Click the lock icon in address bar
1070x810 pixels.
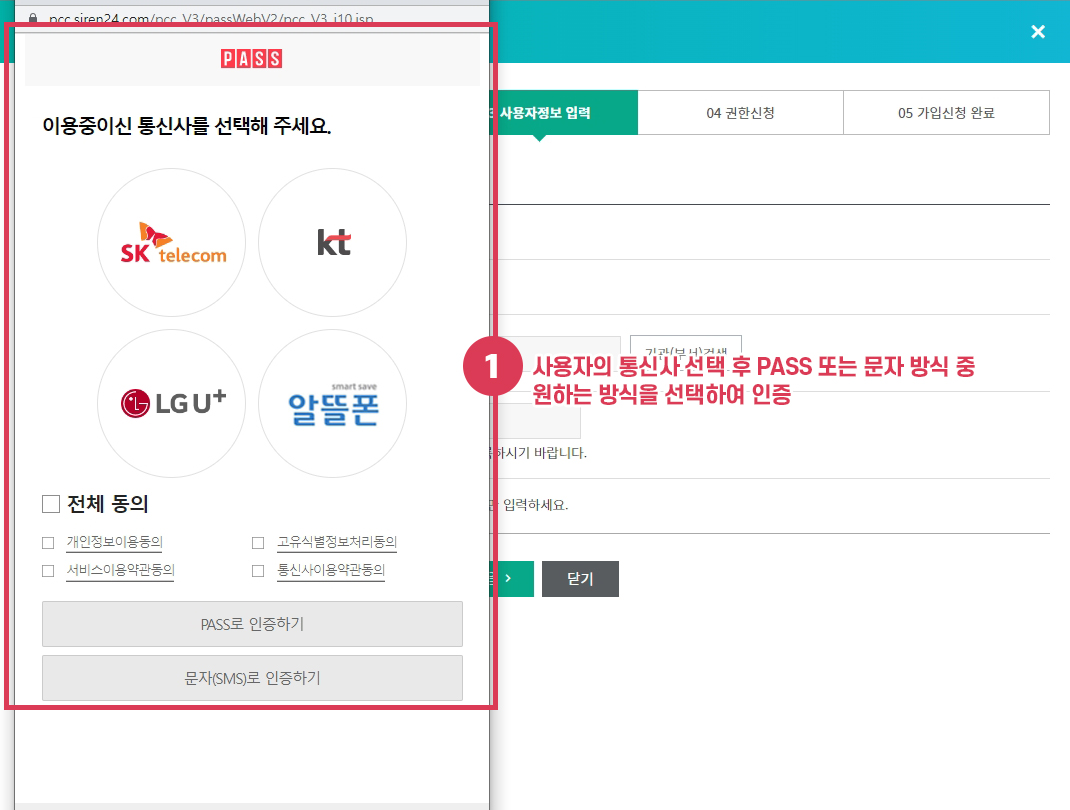(x=33, y=19)
